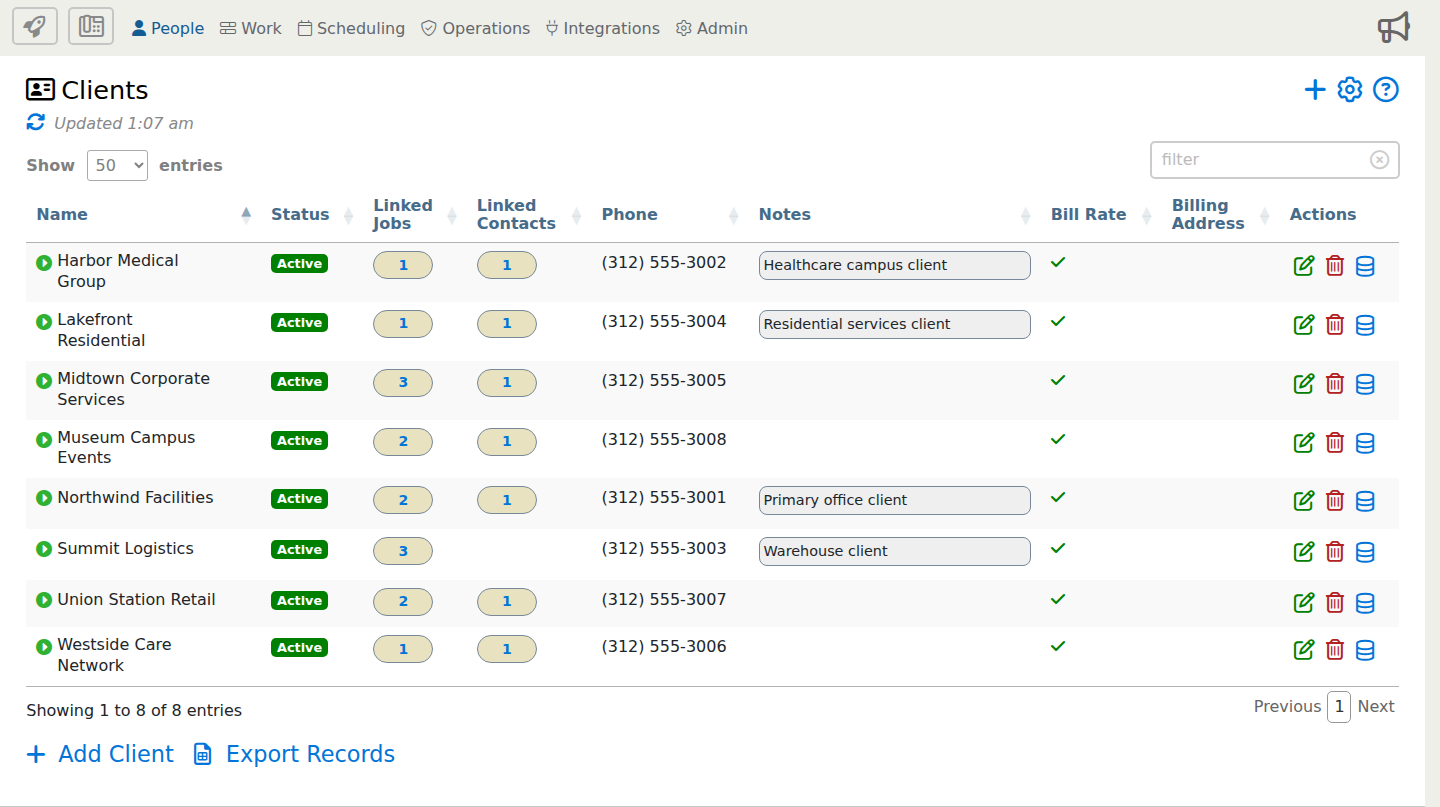
Task: Open the Scheduling menu
Action: pyautogui.click(x=351, y=28)
